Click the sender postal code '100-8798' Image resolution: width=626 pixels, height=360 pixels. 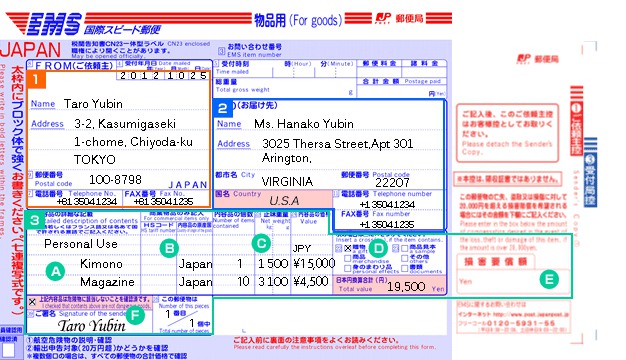pos(115,180)
